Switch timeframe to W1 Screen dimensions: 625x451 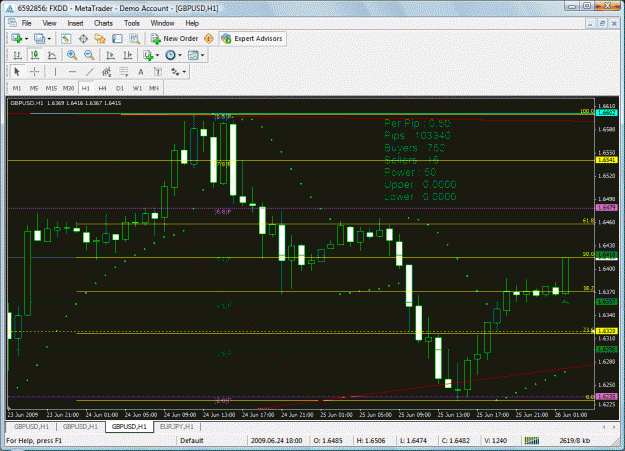(137, 89)
